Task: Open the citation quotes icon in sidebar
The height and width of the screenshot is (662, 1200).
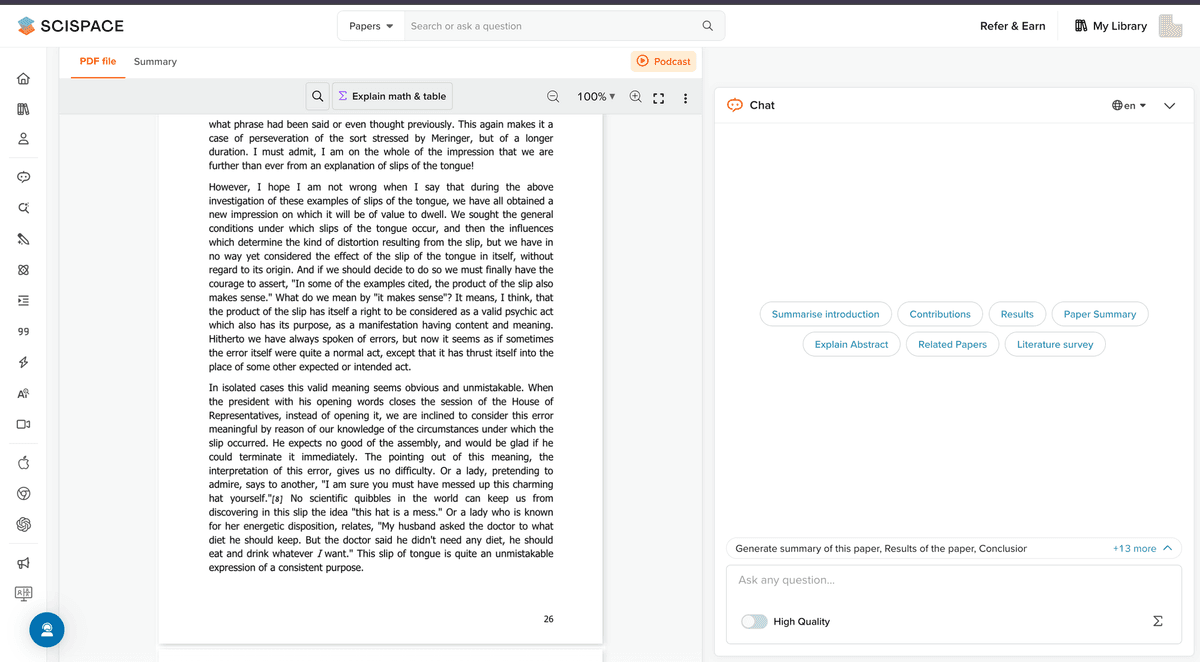Action: coord(23,331)
